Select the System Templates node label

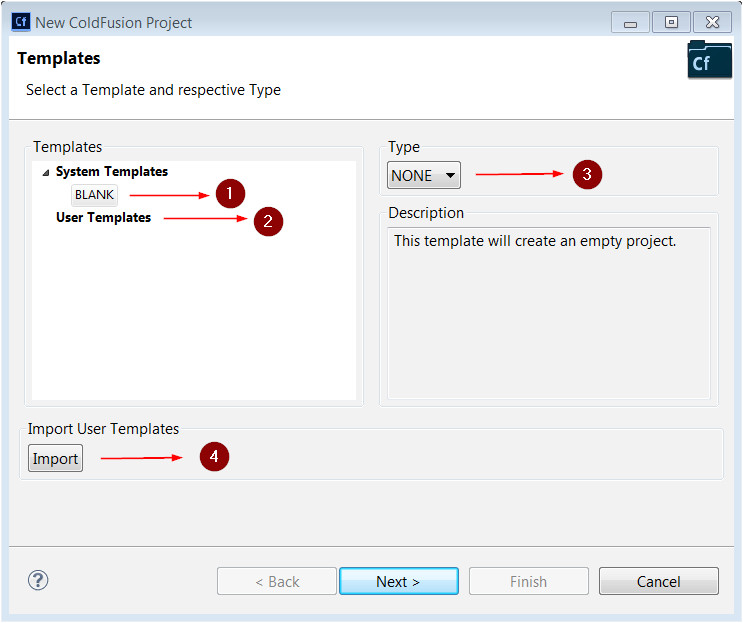pos(111,172)
